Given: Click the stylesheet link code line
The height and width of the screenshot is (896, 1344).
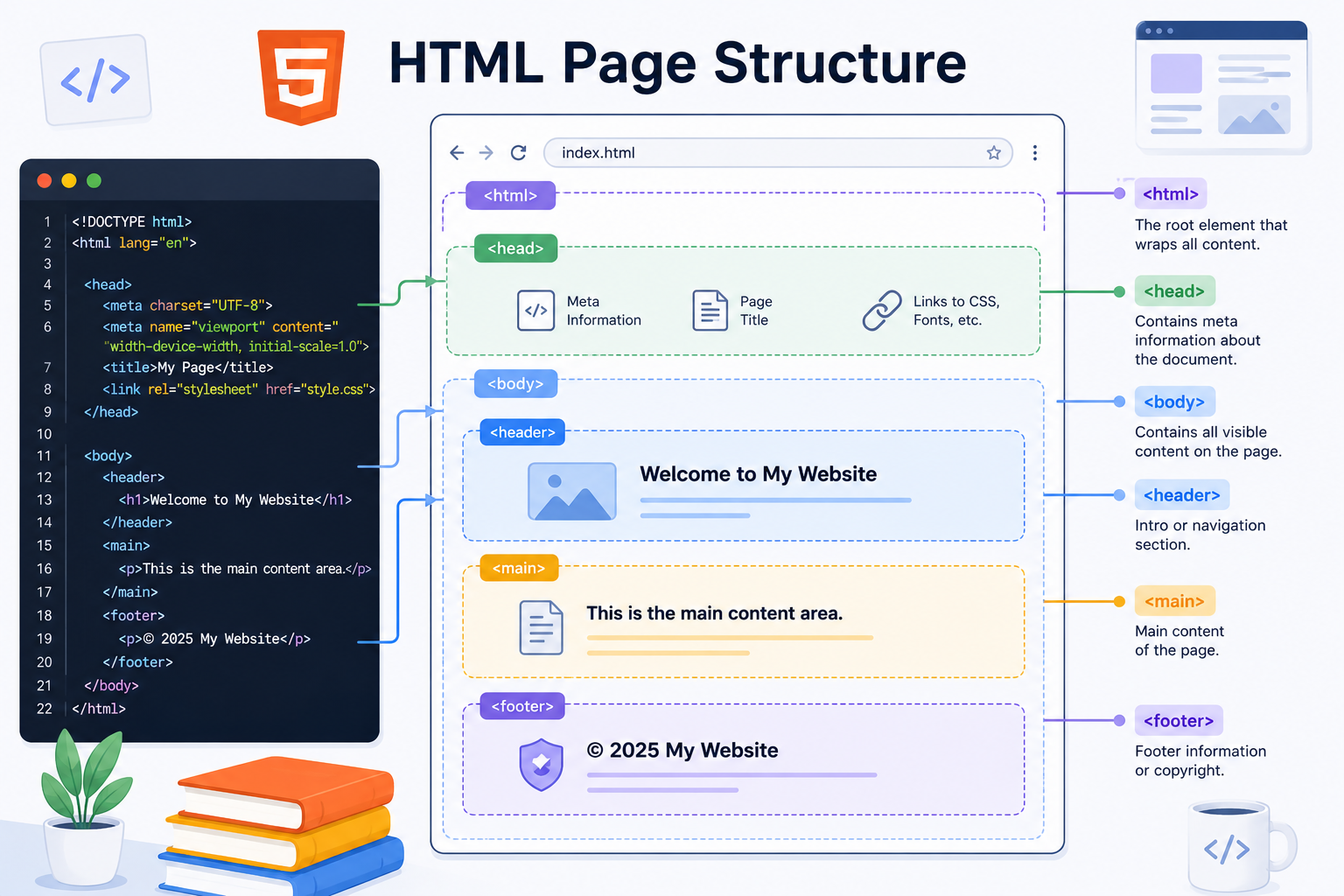Looking at the screenshot, I should coord(239,389).
